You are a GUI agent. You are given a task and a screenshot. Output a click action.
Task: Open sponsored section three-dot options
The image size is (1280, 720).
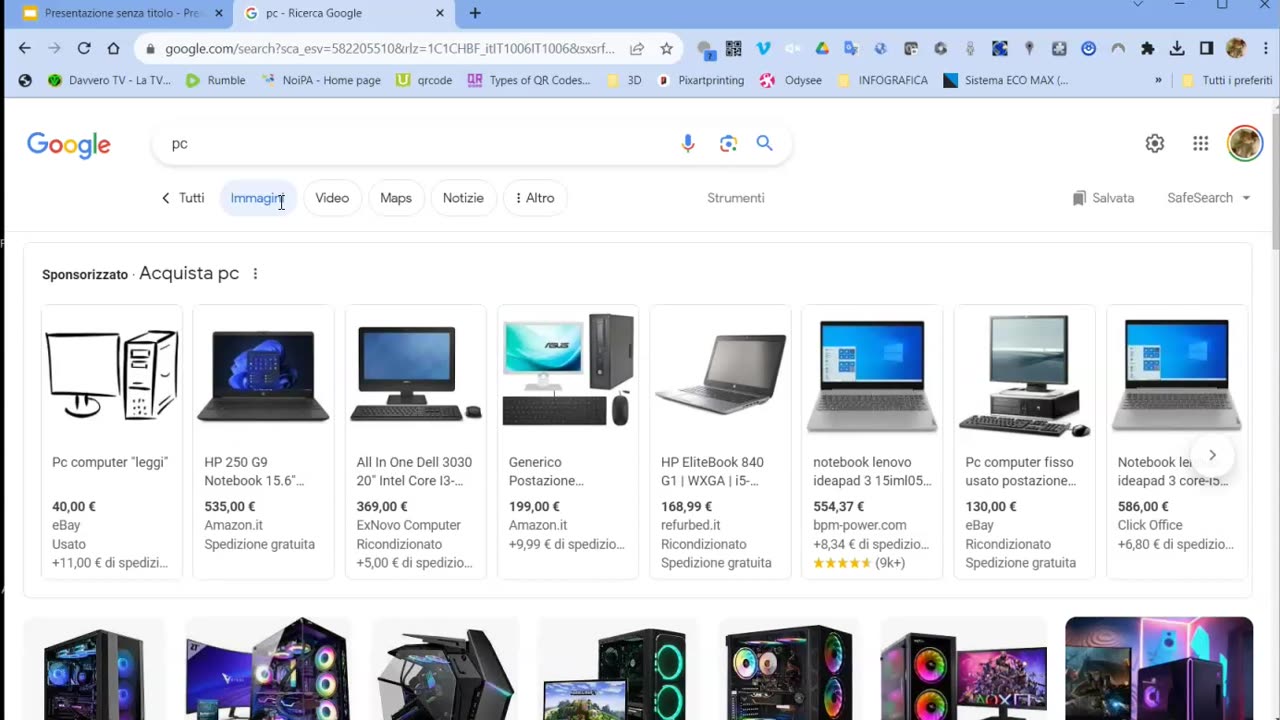click(255, 273)
